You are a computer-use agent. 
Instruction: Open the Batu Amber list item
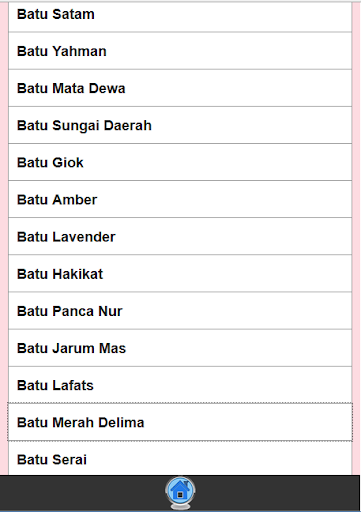tap(180, 199)
